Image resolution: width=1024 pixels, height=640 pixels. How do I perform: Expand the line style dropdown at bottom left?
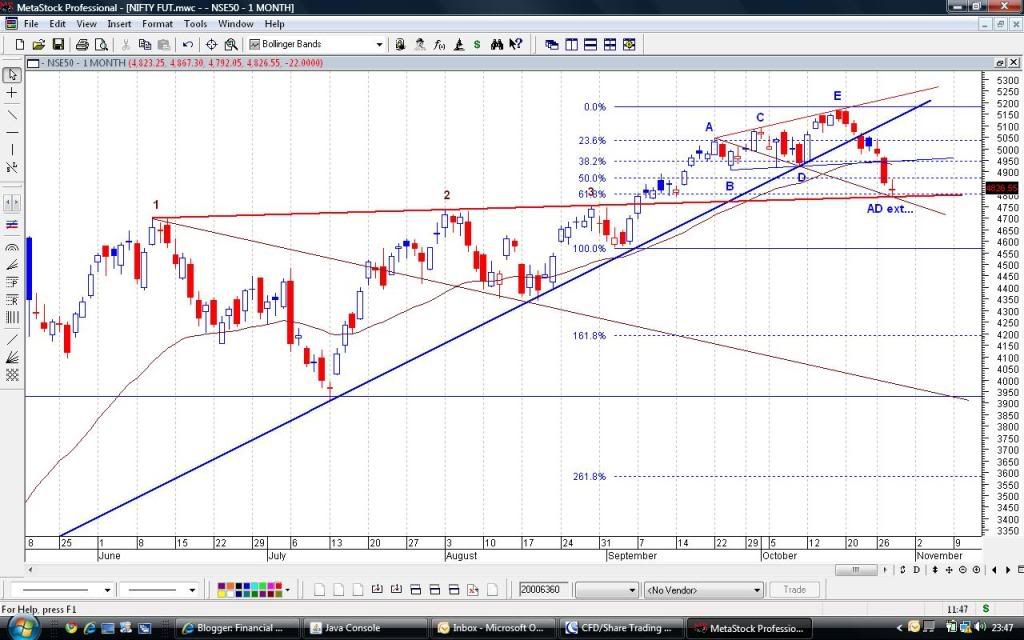coord(113,590)
